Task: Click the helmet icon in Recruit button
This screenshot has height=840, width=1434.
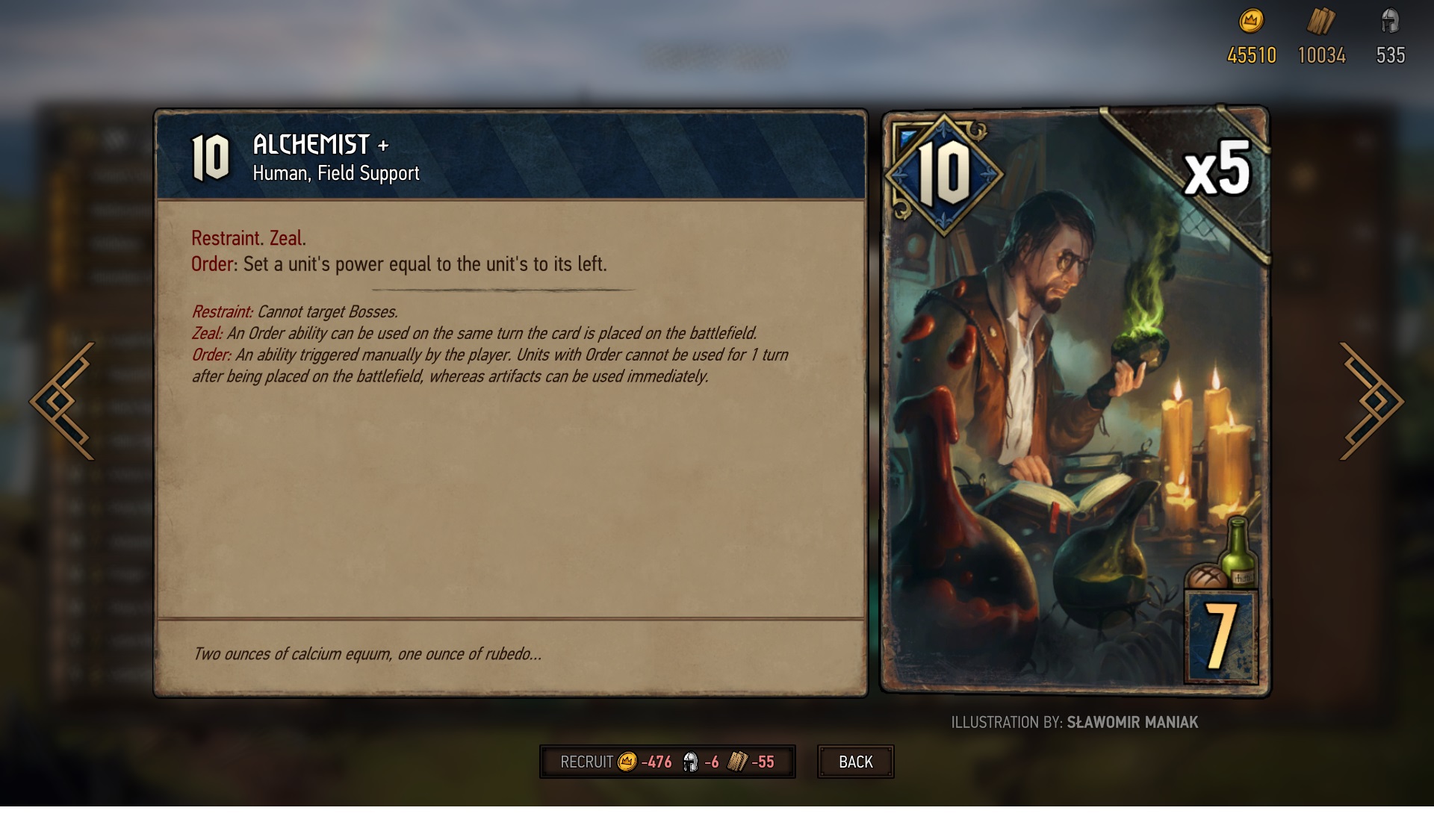Action: 690,762
